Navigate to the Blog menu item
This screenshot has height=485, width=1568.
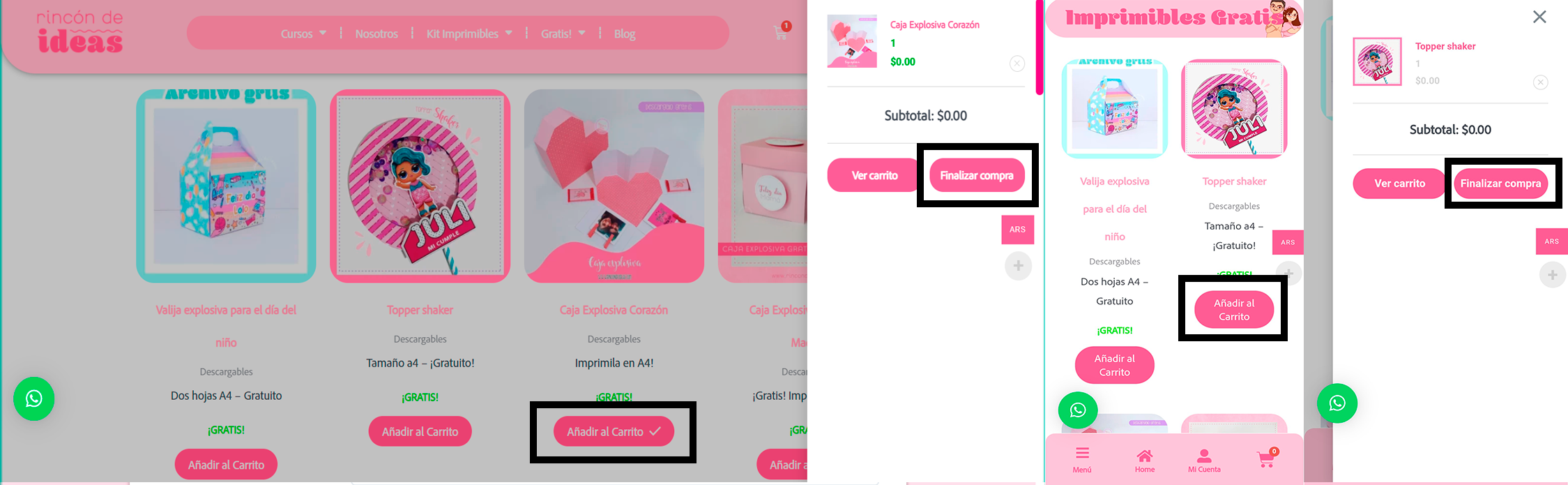click(x=625, y=33)
